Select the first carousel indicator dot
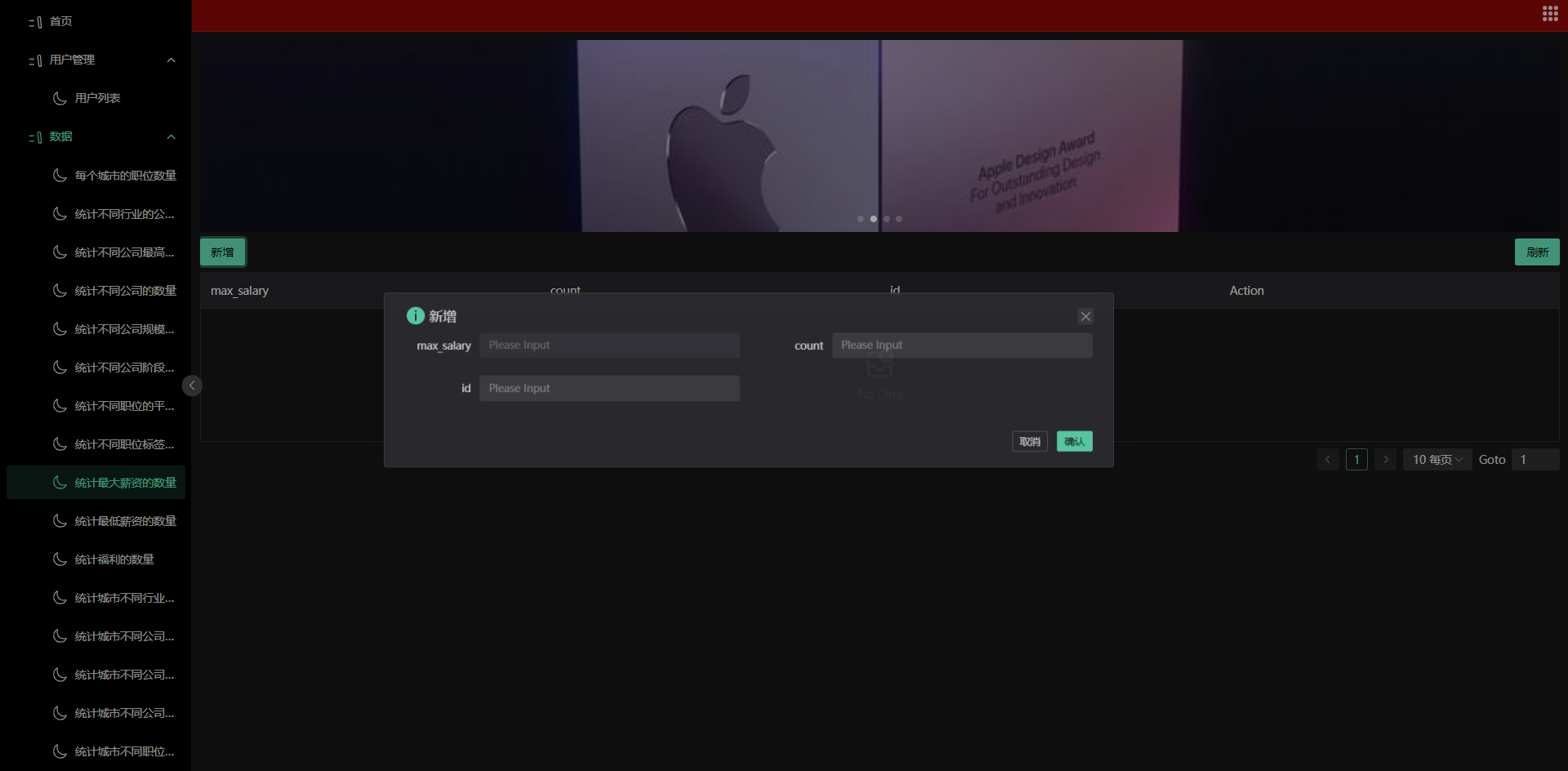The height and width of the screenshot is (771, 1568). point(860,219)
